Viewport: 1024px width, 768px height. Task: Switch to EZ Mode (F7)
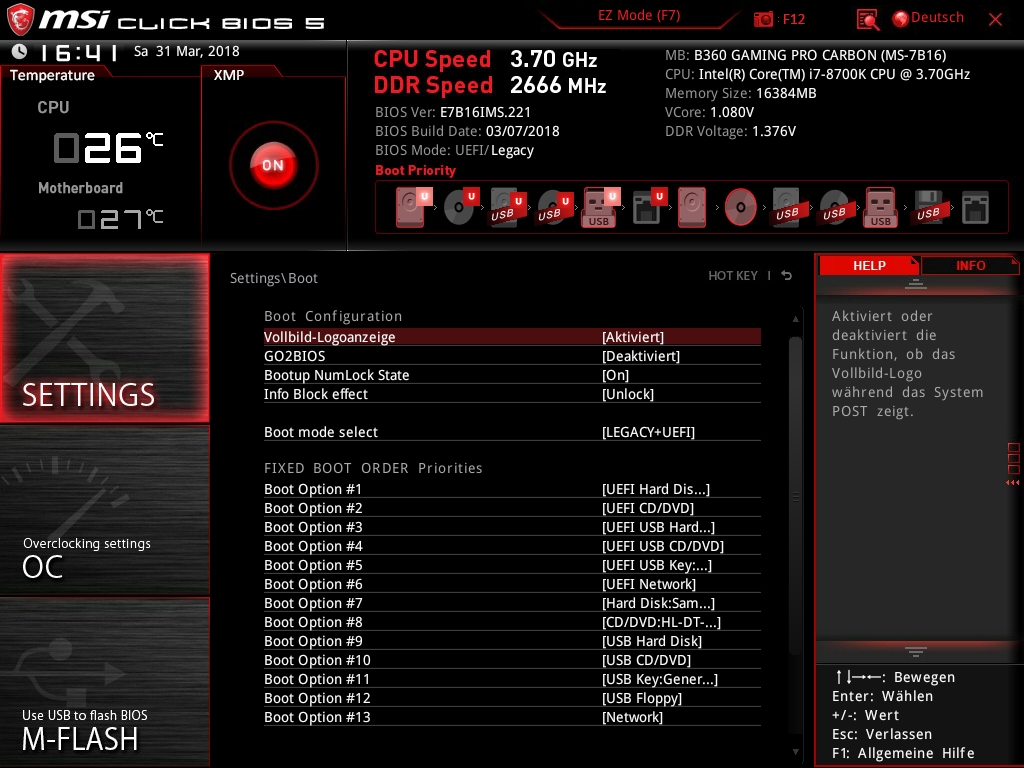[639, 16]
